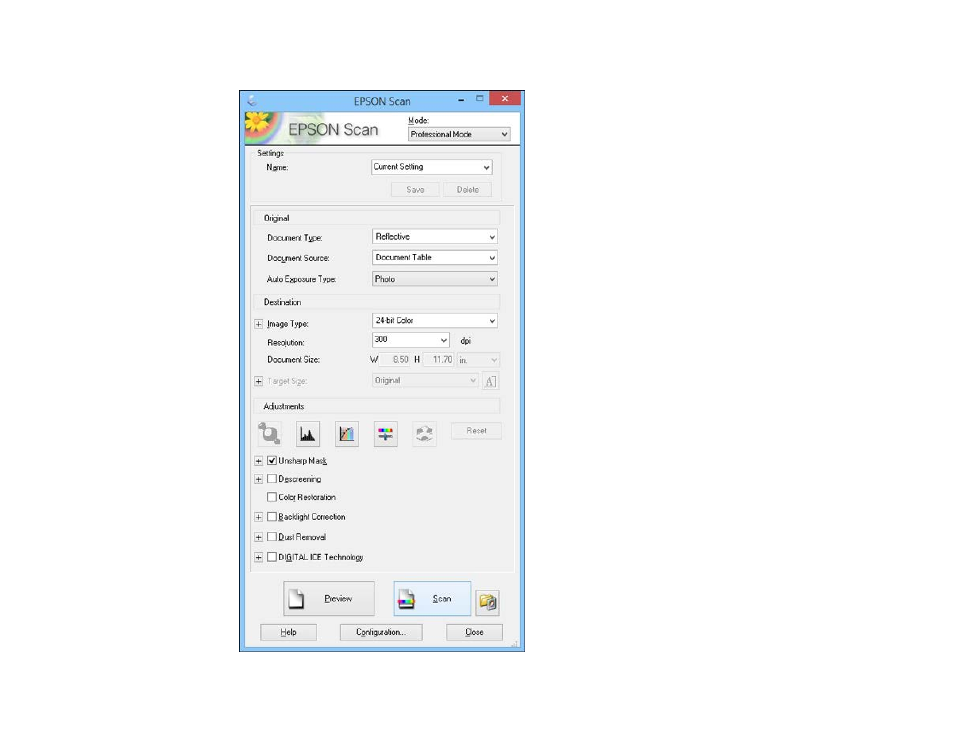
Task: Open the Document Type dropdown
Action: [x=434, y=237]
